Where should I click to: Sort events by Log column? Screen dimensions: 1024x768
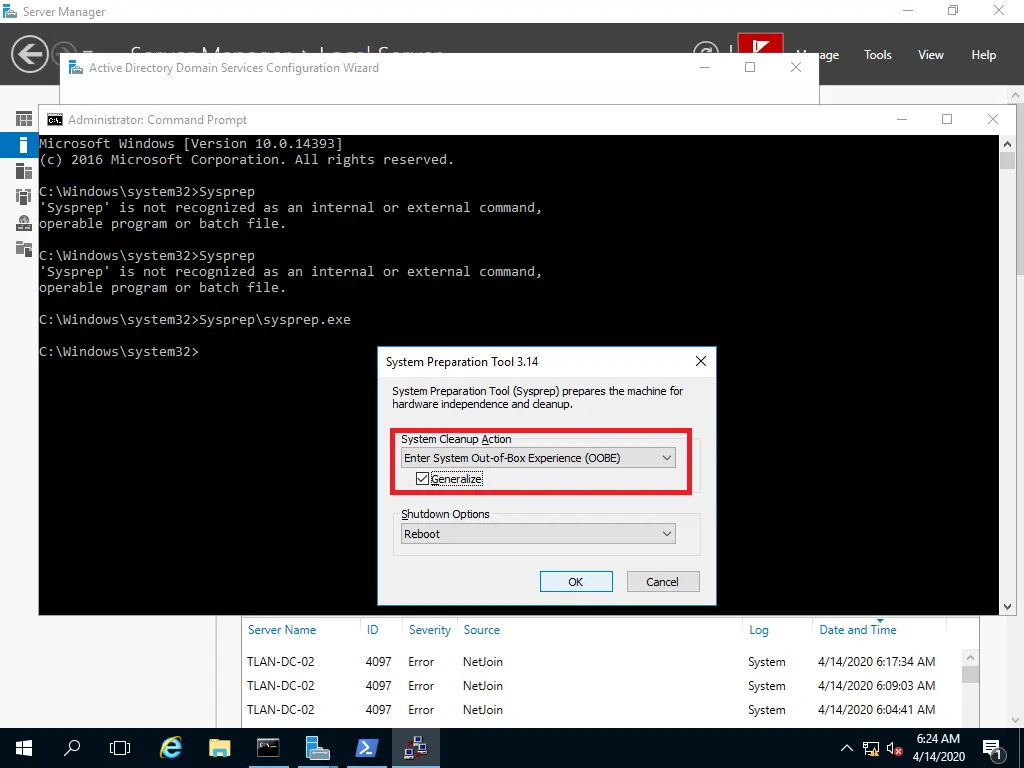tap(758, 630)
